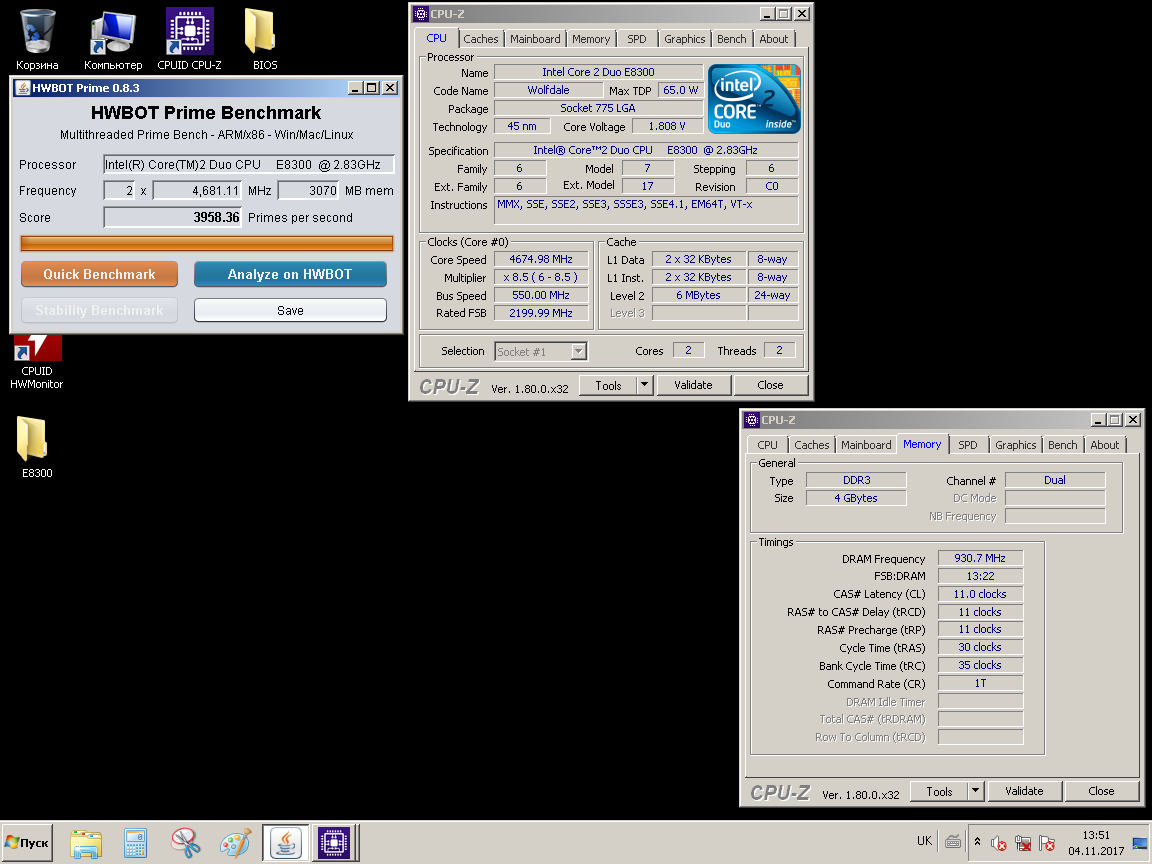Switch to Graphics tab in Memory CPU-Z window
The image size is (1152, 864).
[1015, 445]
